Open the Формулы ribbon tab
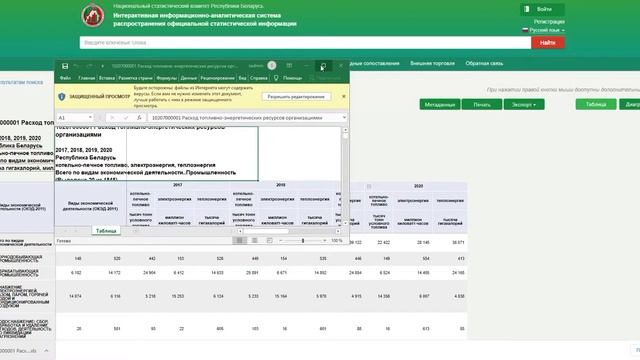The image size is (640, 360). pyautogui.click(x=167, y=78)
